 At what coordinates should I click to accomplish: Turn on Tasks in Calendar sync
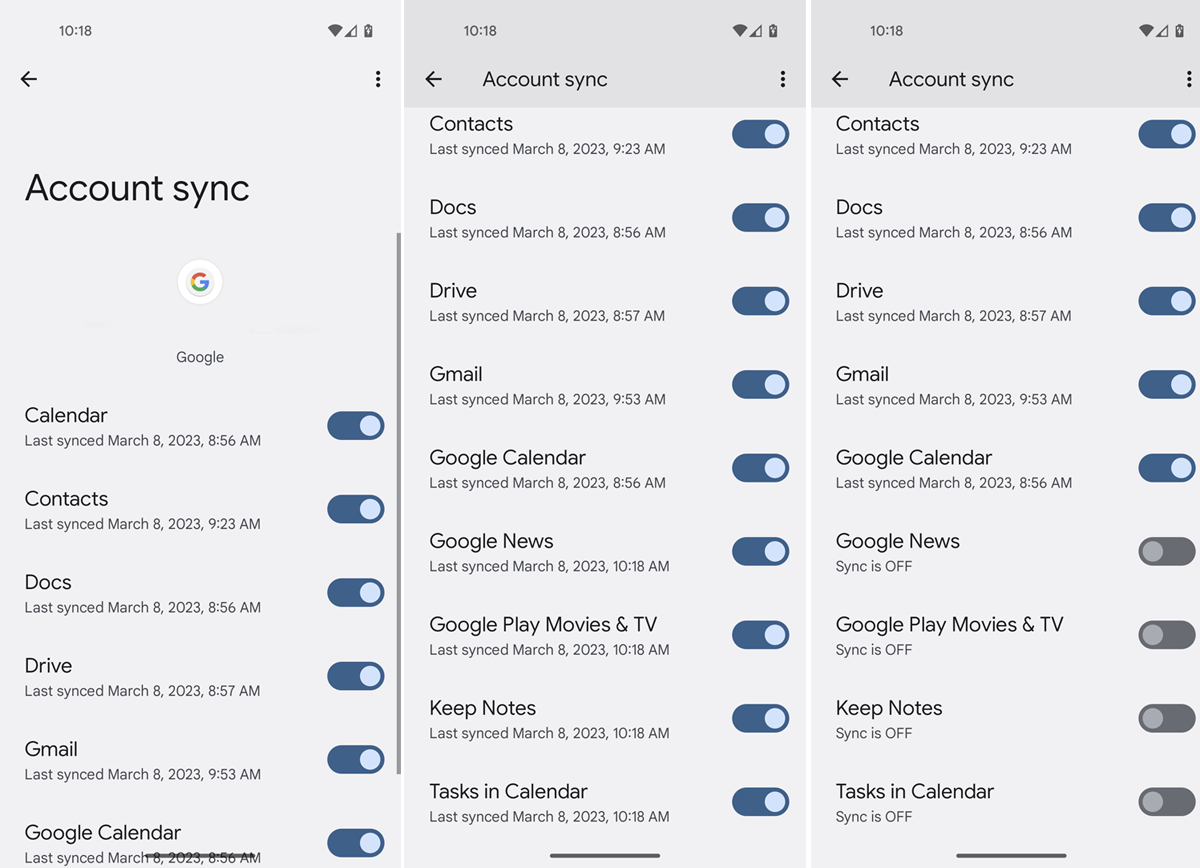(x=1166, y=801)
